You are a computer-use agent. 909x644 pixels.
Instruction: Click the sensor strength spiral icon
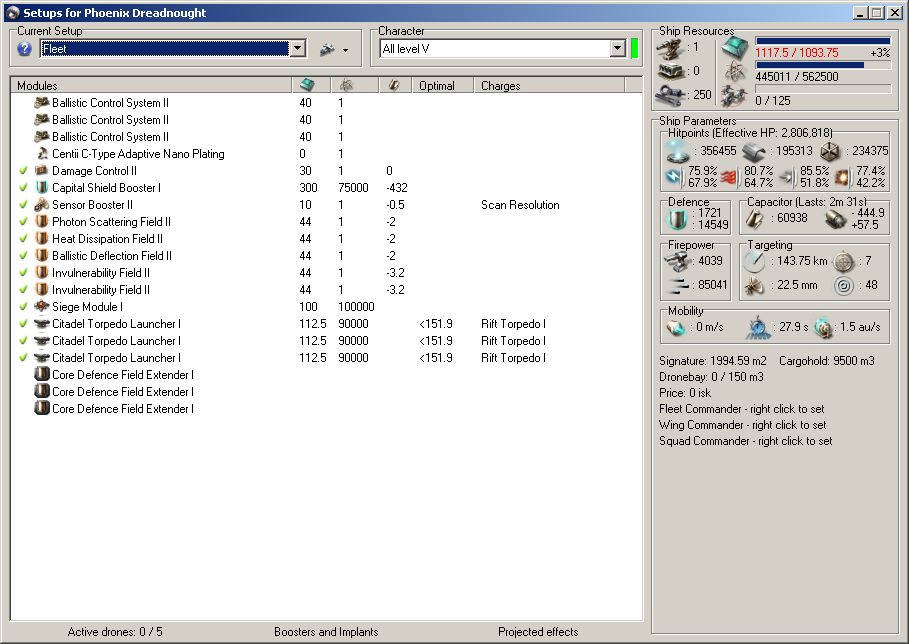pyautogui.click(x=843, y=285)
